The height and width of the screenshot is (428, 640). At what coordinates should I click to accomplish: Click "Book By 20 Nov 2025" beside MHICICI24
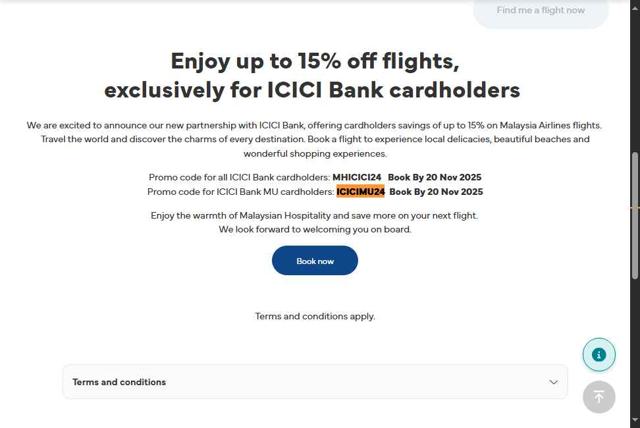coord(434,177)
